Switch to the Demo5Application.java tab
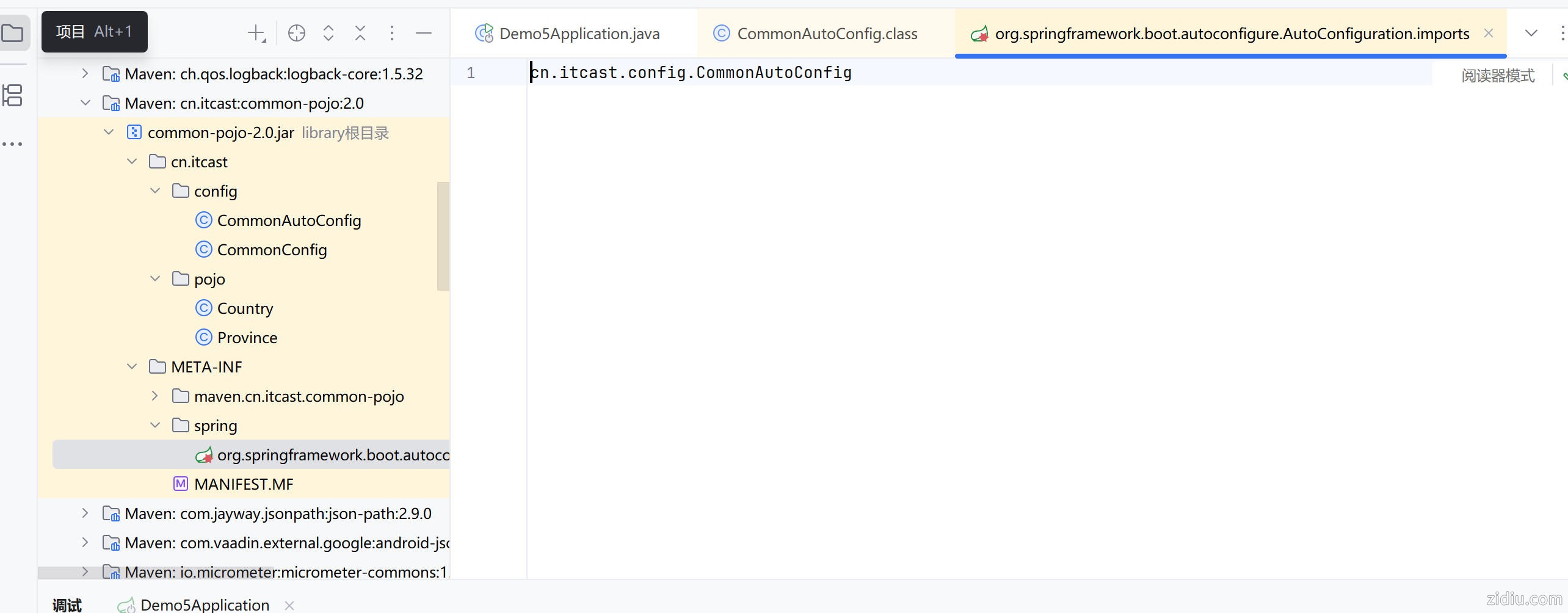1568x613 pixels. [x=579, y=34]
